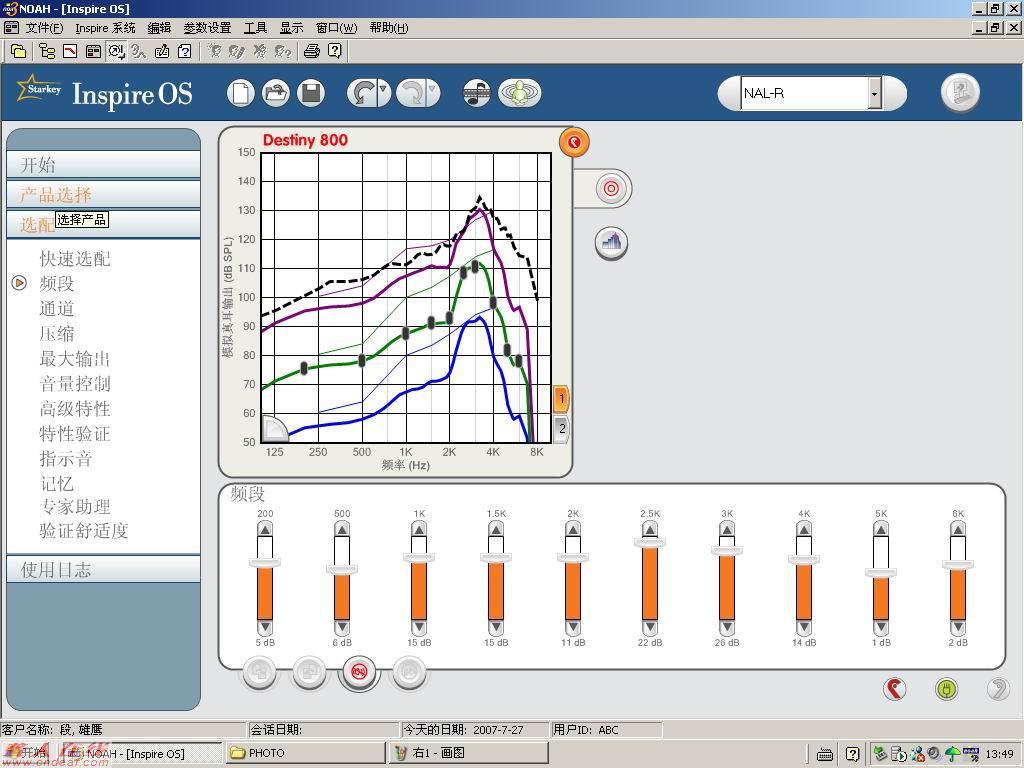Switch to 右1 - 画图 taskbar window

pos(468,753)
